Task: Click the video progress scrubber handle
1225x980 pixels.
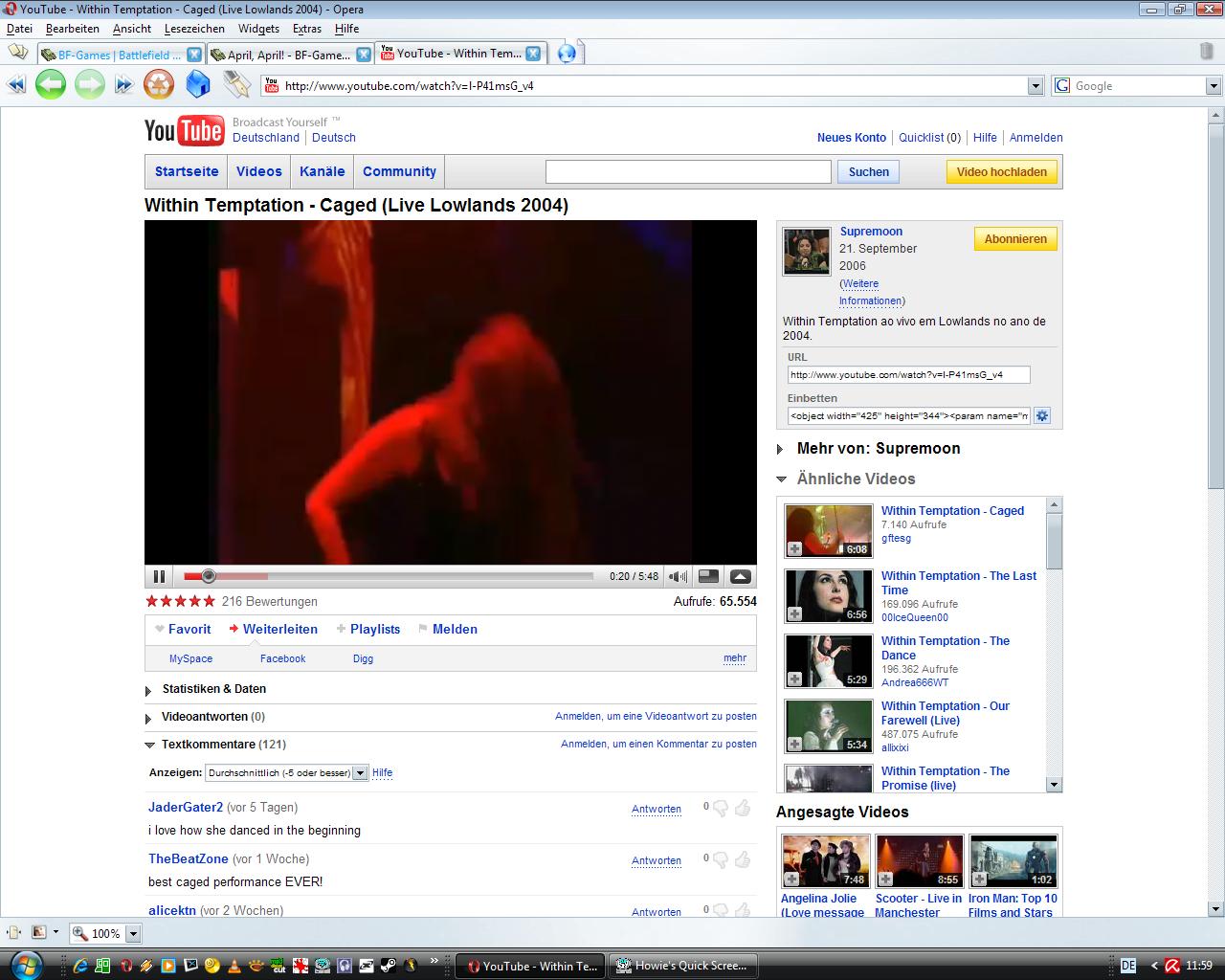Action: (209, 576)
